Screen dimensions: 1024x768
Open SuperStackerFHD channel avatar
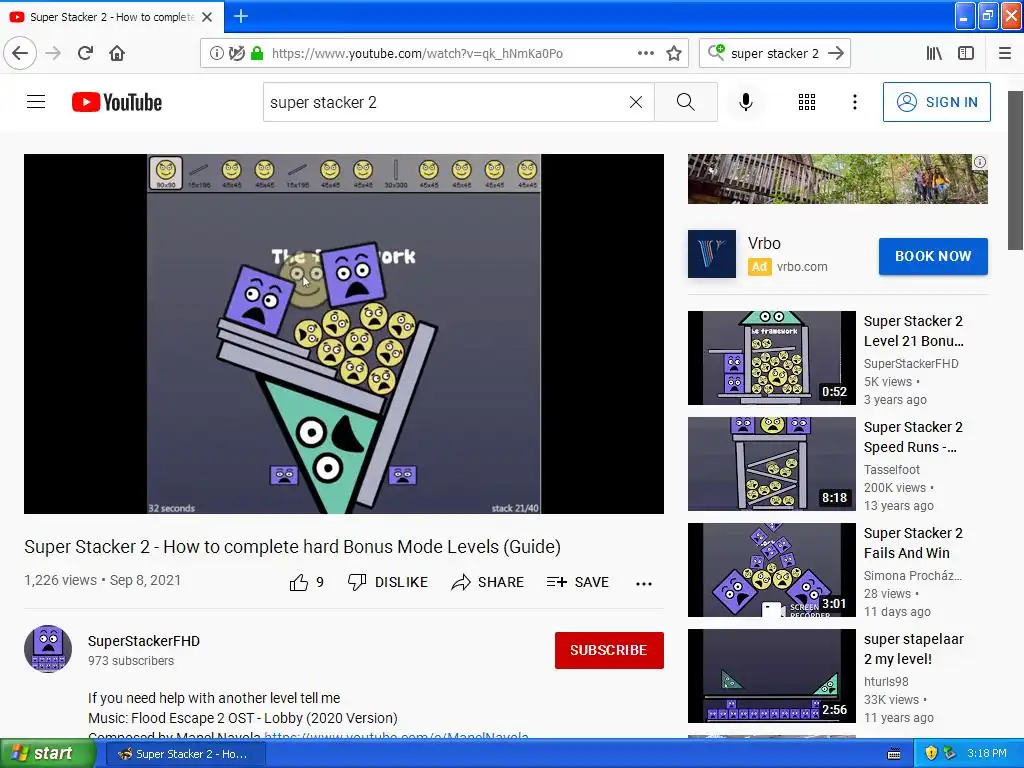48,648
